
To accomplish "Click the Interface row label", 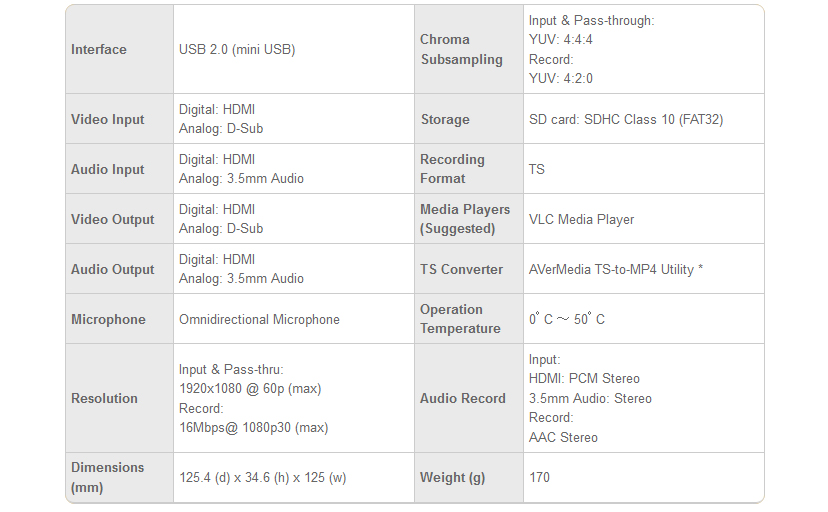I will click(99, 49).
